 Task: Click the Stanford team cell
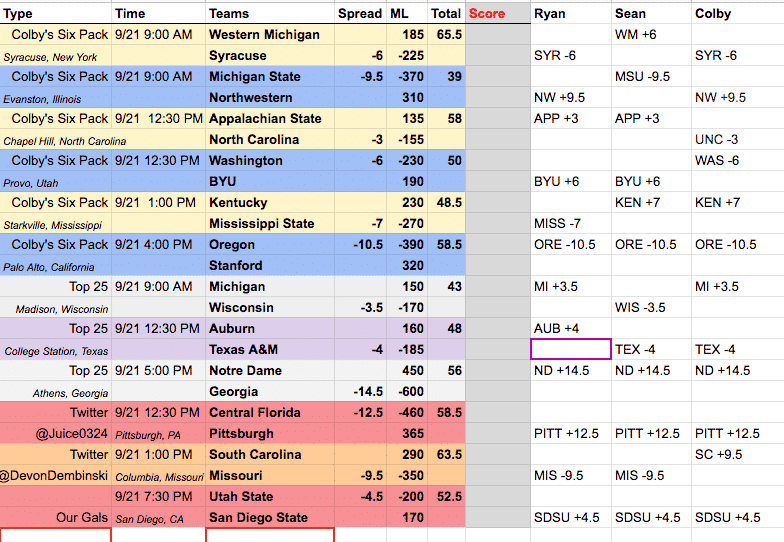270,266
